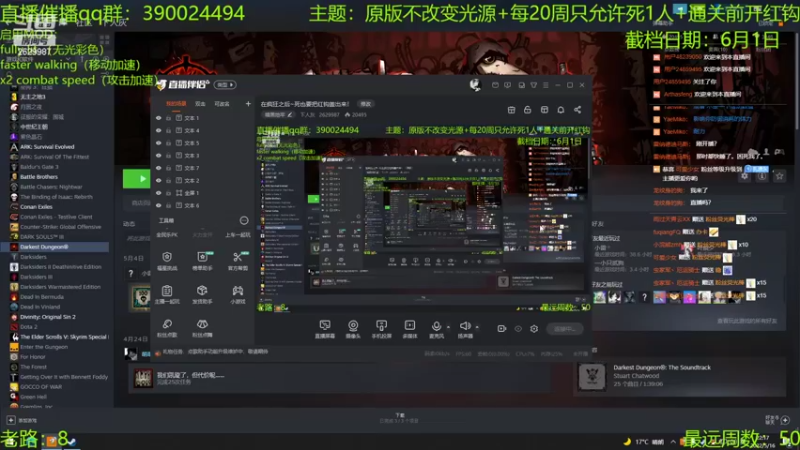Select Conan Exiles in Steam library

pyautogui.click(x=36, y=207)
